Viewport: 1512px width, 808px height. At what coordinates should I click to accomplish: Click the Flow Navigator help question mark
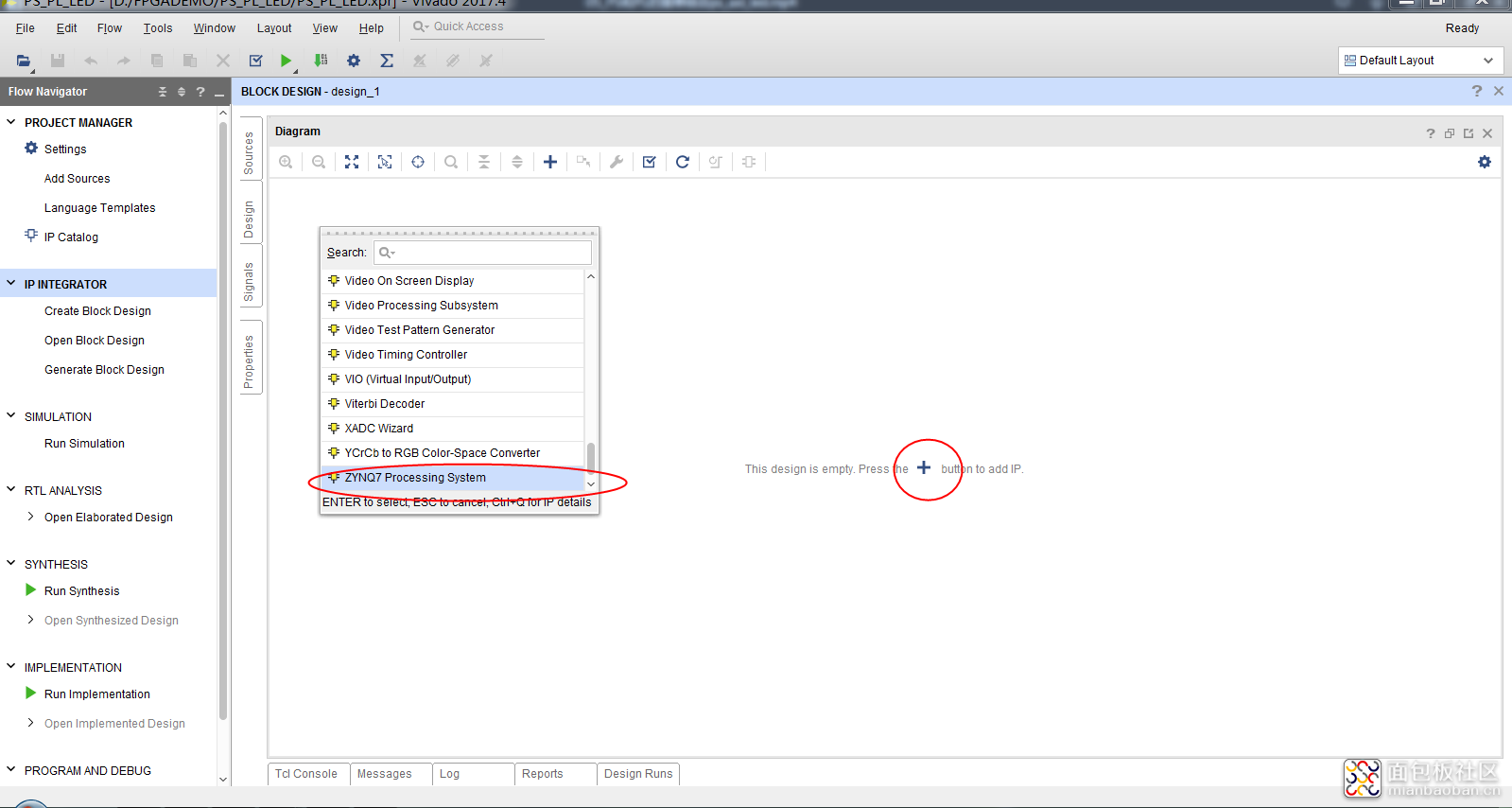[200, 92]
